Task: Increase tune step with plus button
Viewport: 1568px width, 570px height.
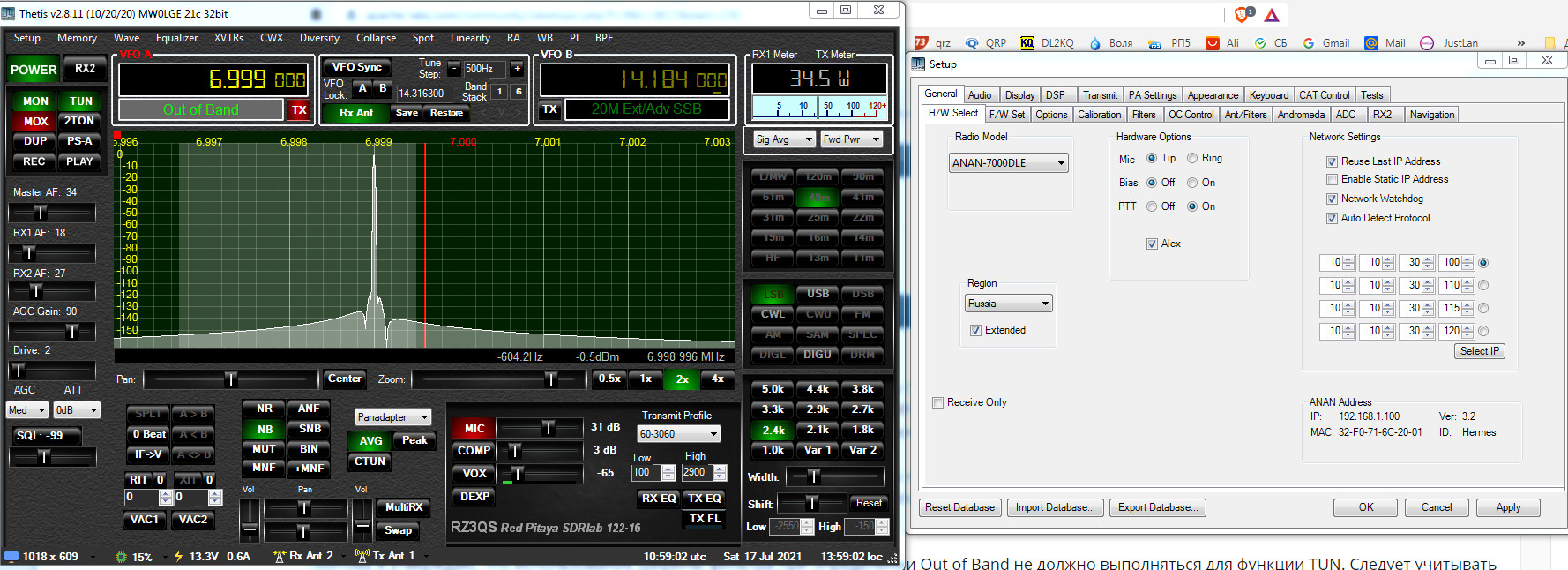Action: click(x=518, y=69)
